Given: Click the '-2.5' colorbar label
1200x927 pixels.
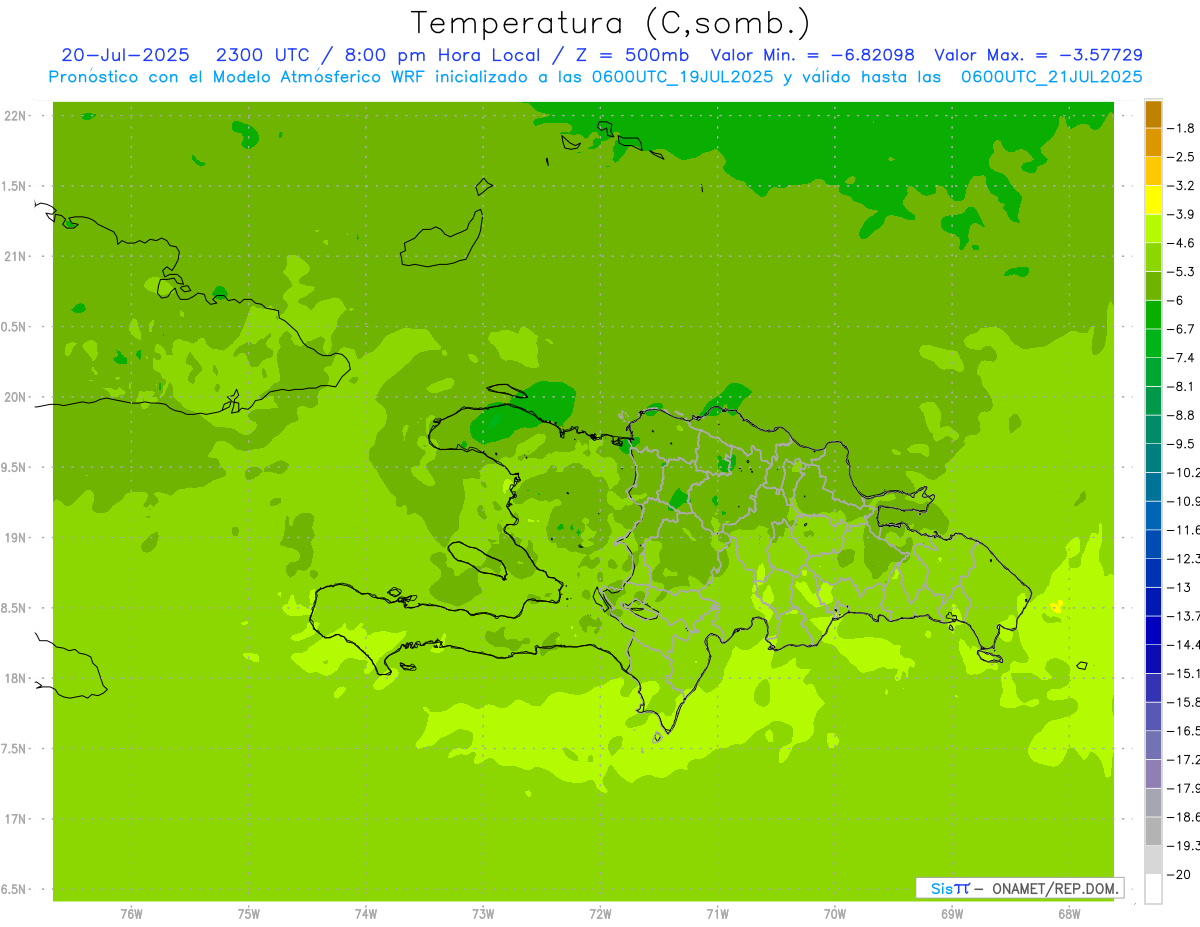Looking at the screenshot, I should 1182,157.
